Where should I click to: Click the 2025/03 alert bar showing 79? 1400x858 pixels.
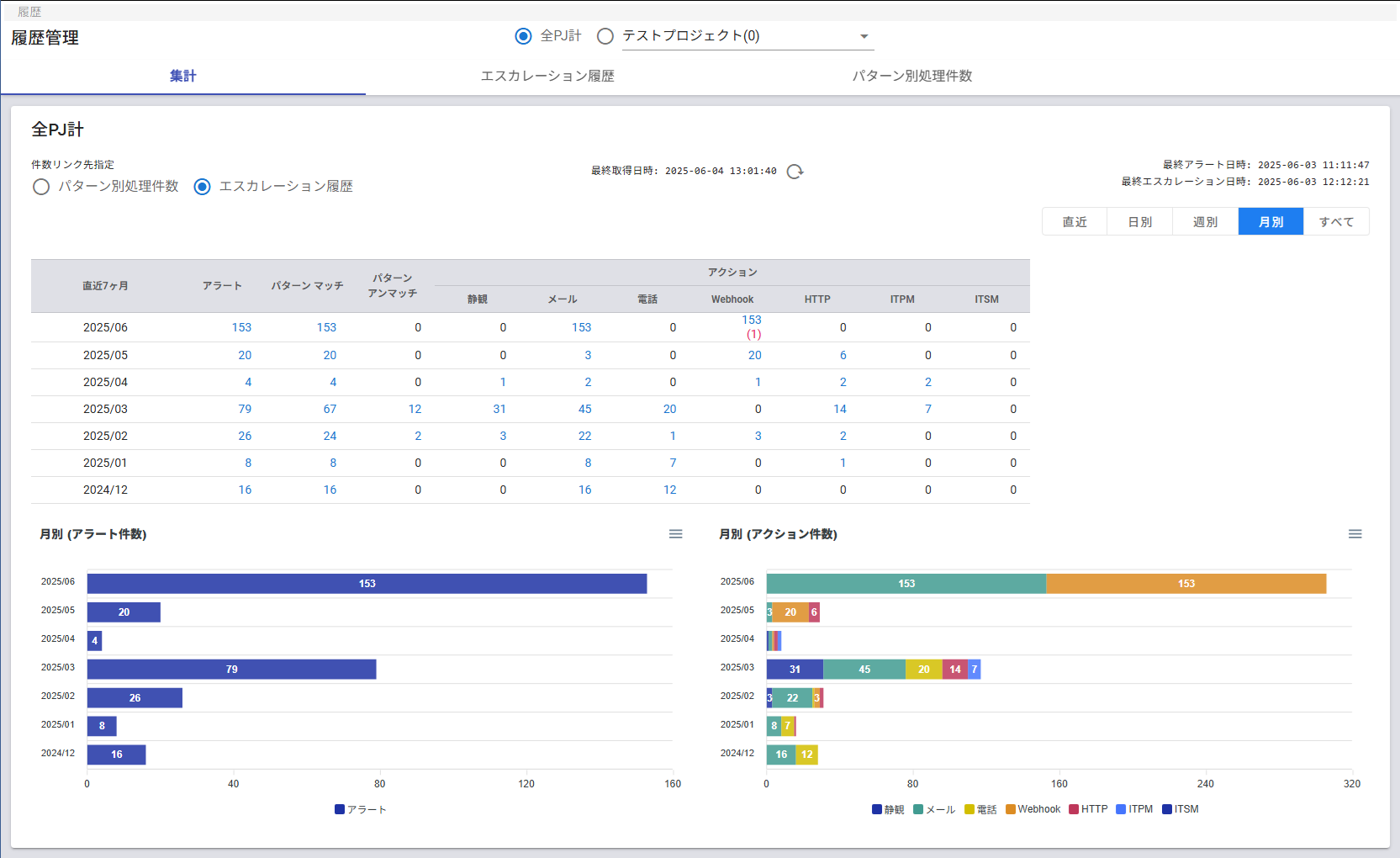pyautogui.click(x=231, y=670)
